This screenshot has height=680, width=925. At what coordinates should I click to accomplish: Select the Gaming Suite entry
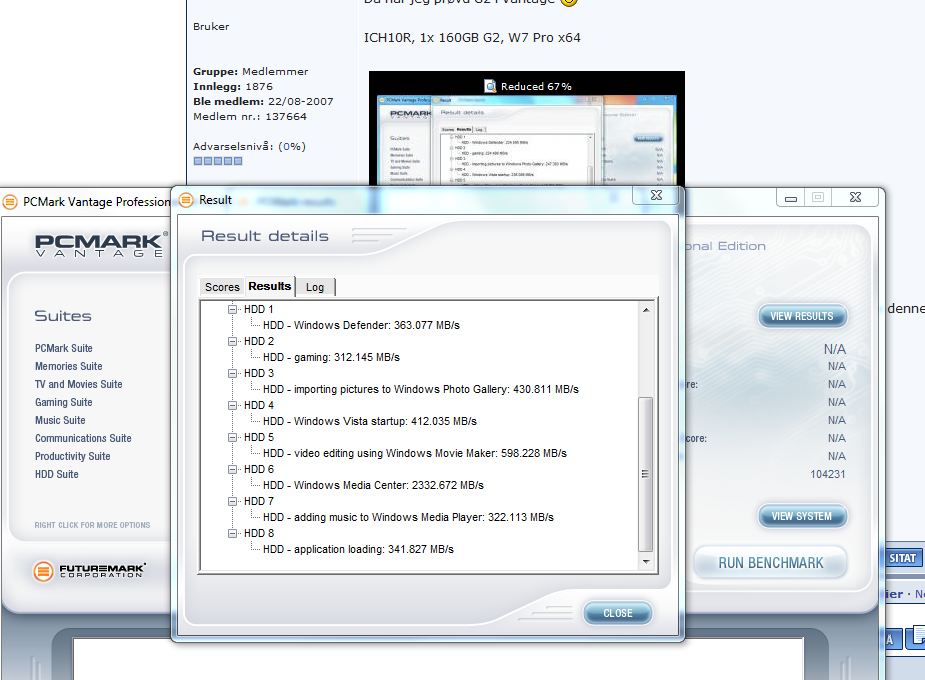64,402
